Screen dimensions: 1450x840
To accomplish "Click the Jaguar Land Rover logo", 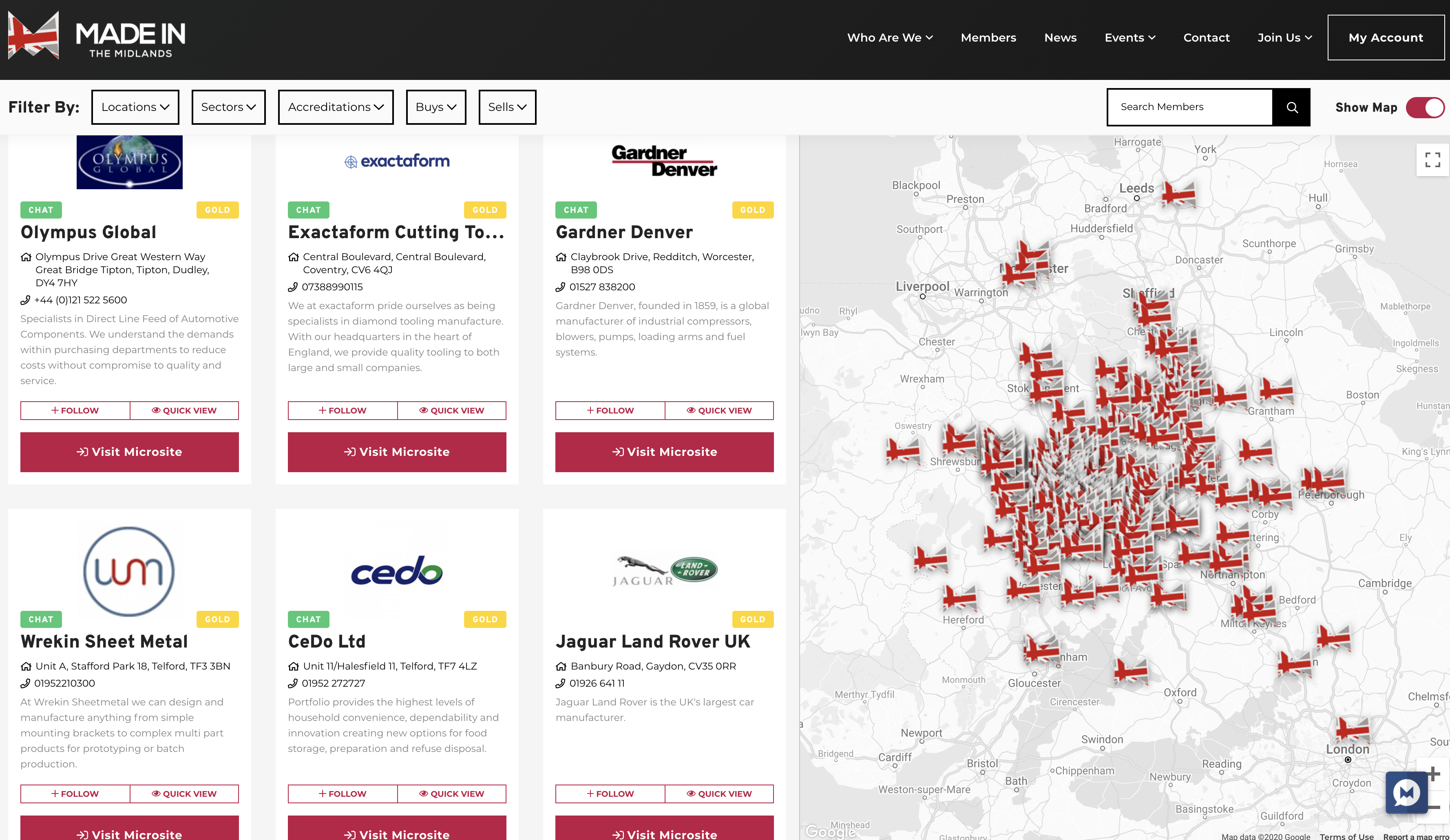I will click(665, 571).
